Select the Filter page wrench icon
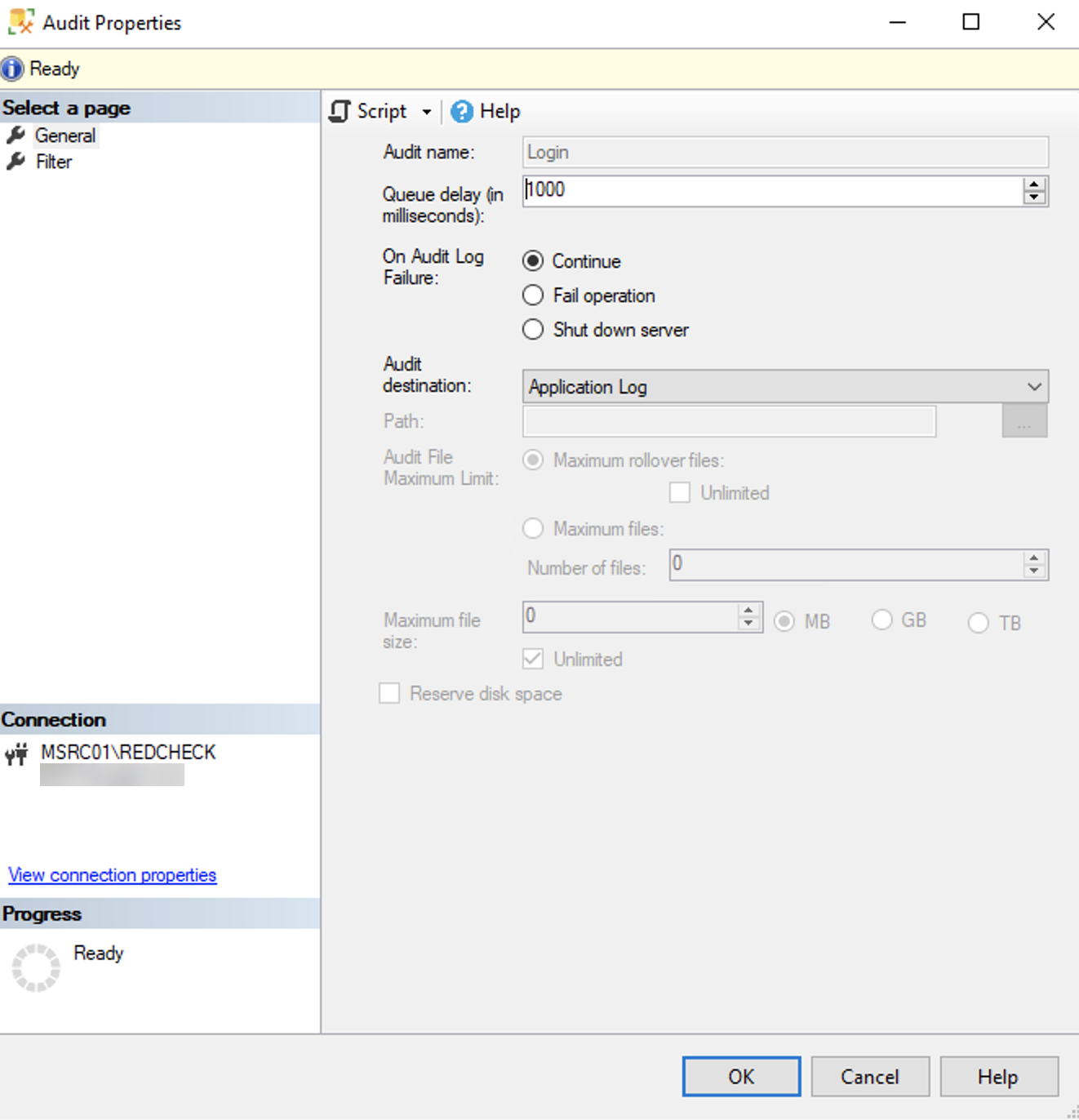The height and width of the screenshot is (1120, 1079). [15, 162]
